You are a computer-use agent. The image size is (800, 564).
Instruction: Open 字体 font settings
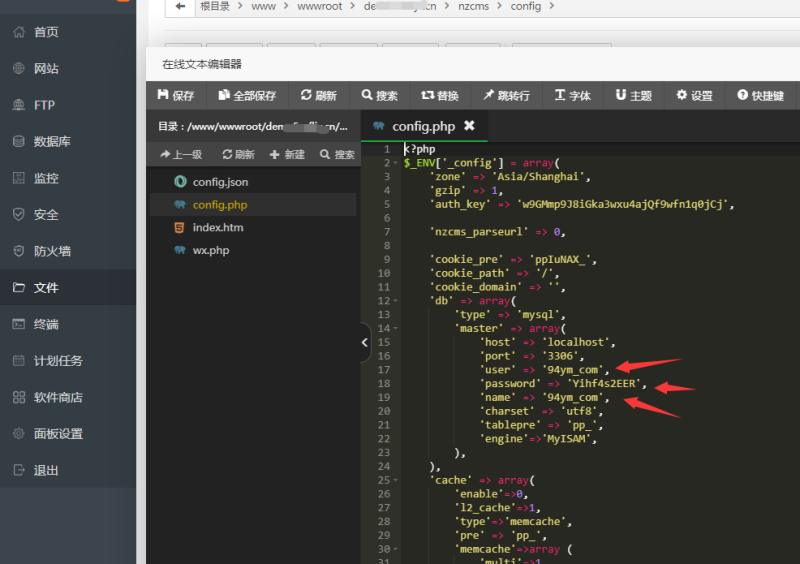pyautogui.click(x=572, y=95)
